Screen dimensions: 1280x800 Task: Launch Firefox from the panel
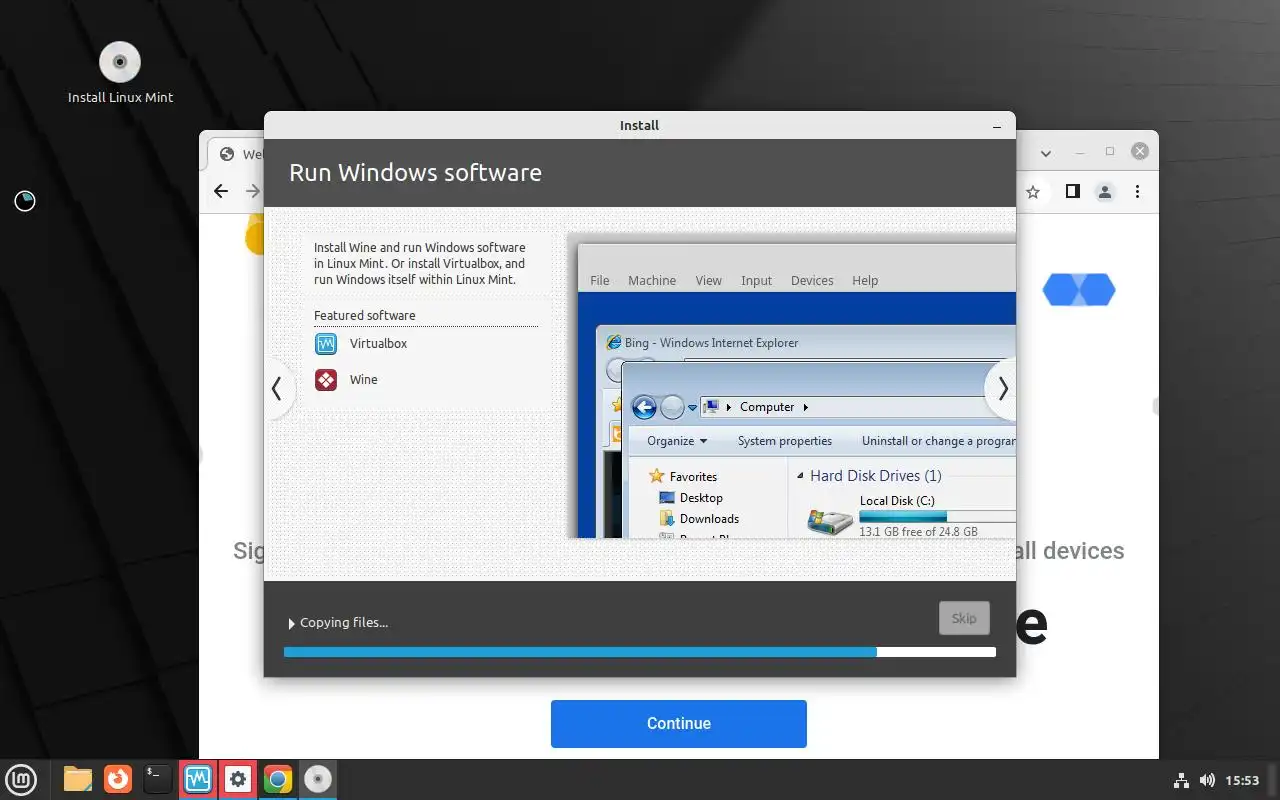(118, 779)
